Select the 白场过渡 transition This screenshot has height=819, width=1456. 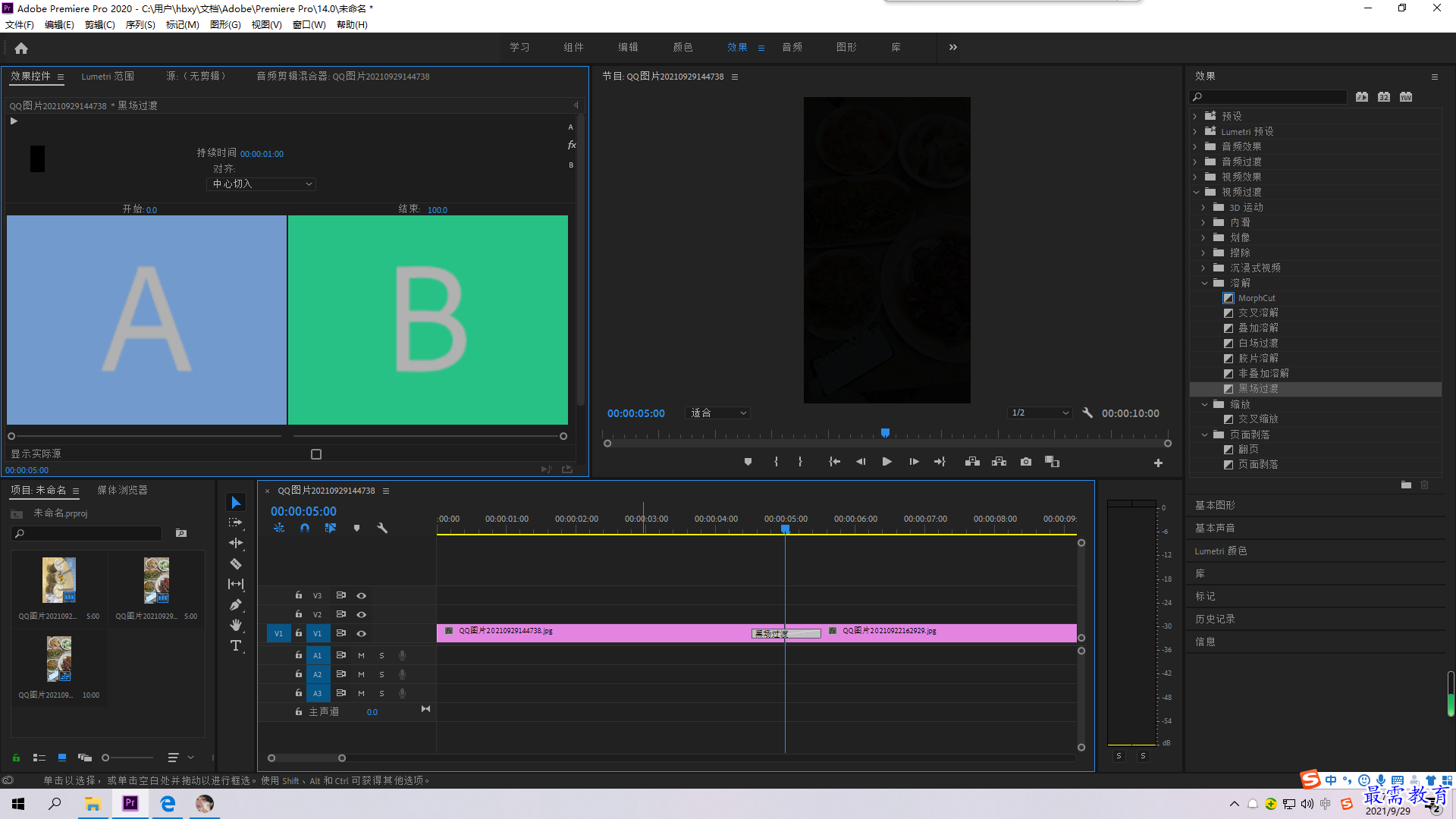[1258, 343]
